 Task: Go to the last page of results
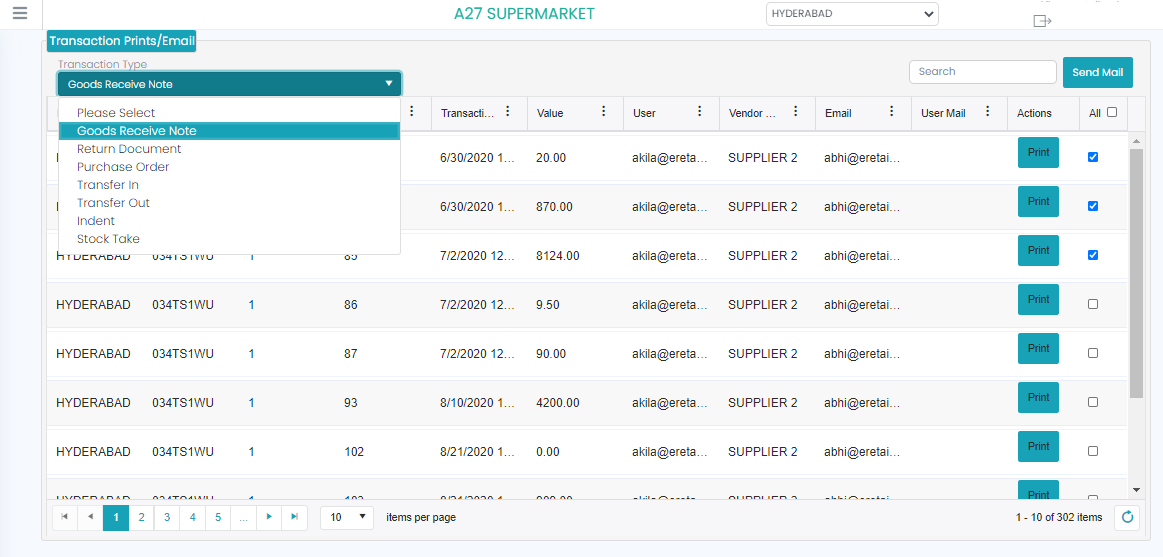(294, 517)
